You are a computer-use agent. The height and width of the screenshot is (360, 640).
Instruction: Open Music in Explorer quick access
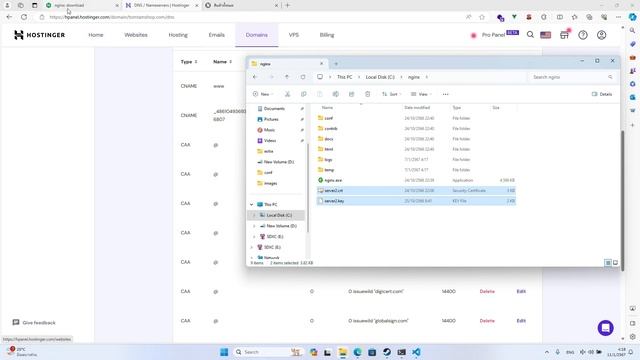point(269,130)
